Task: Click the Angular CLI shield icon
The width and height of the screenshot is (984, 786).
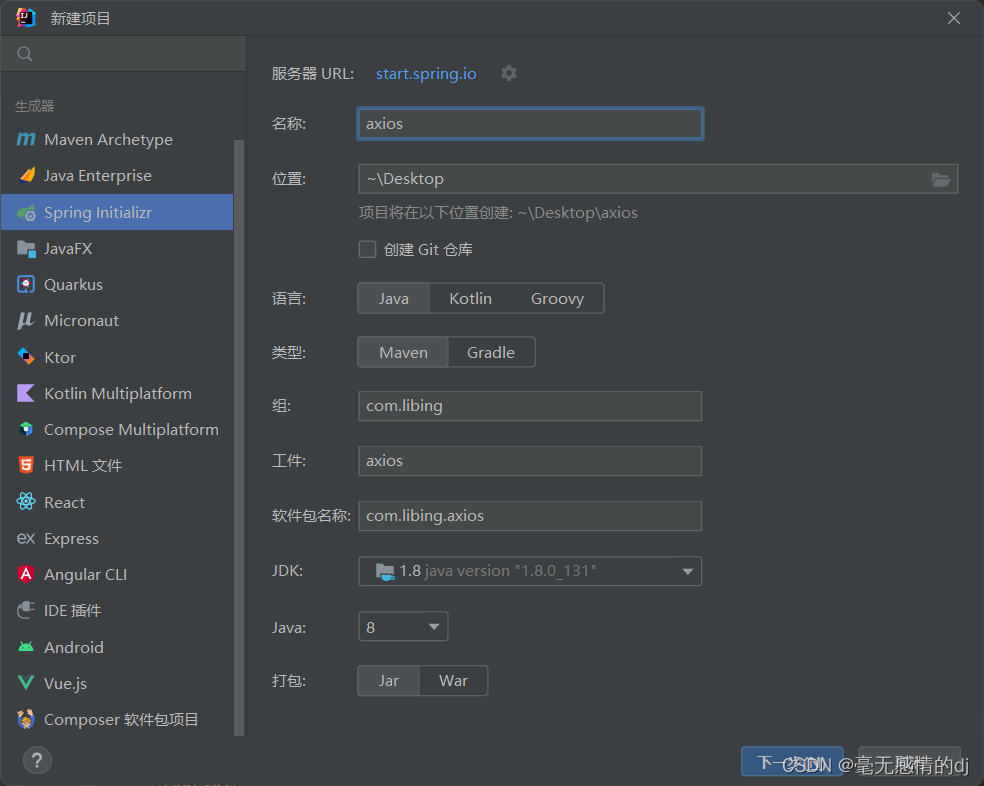Action: click(26, 574)
